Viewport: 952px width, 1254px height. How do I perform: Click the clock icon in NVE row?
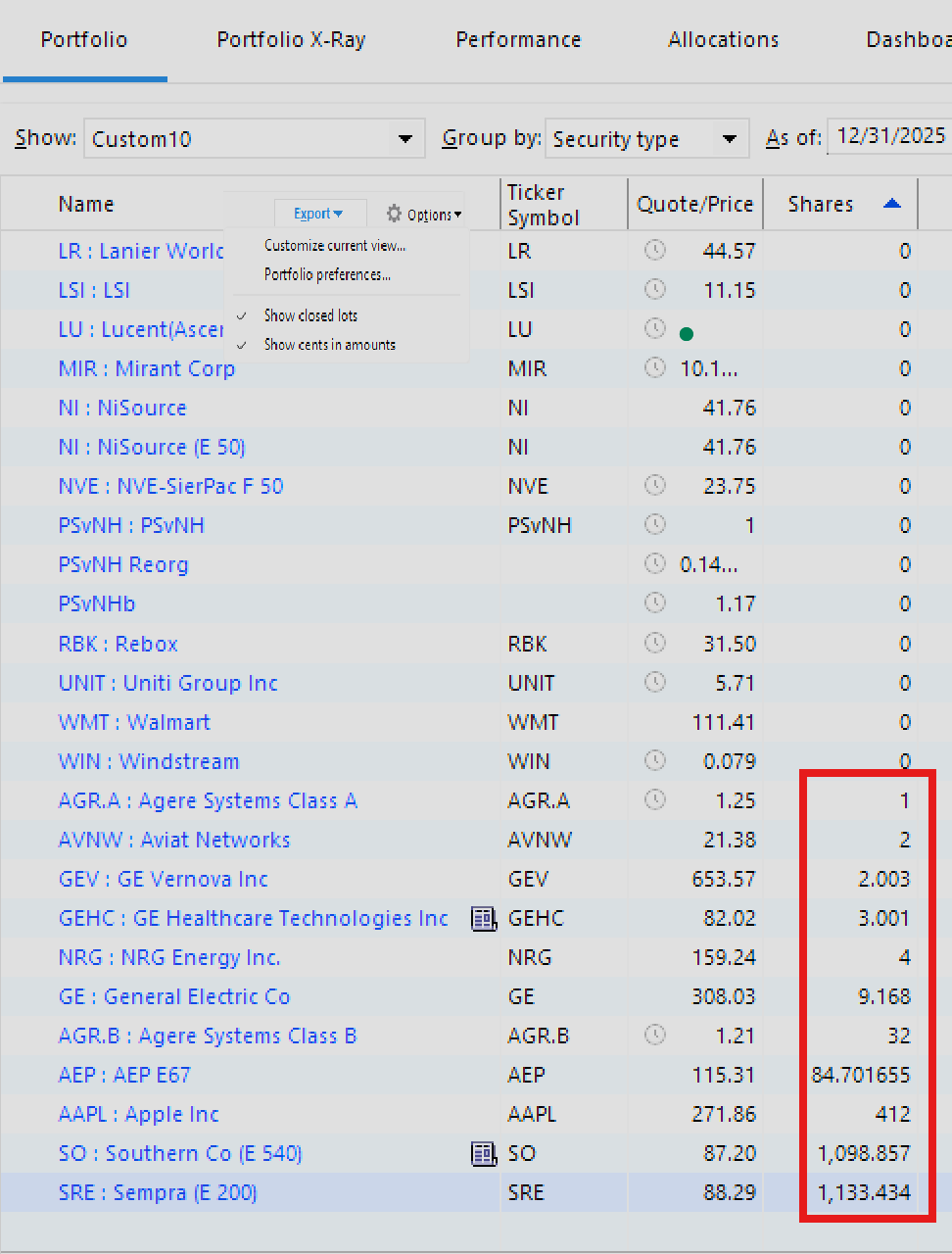[654, 486]
